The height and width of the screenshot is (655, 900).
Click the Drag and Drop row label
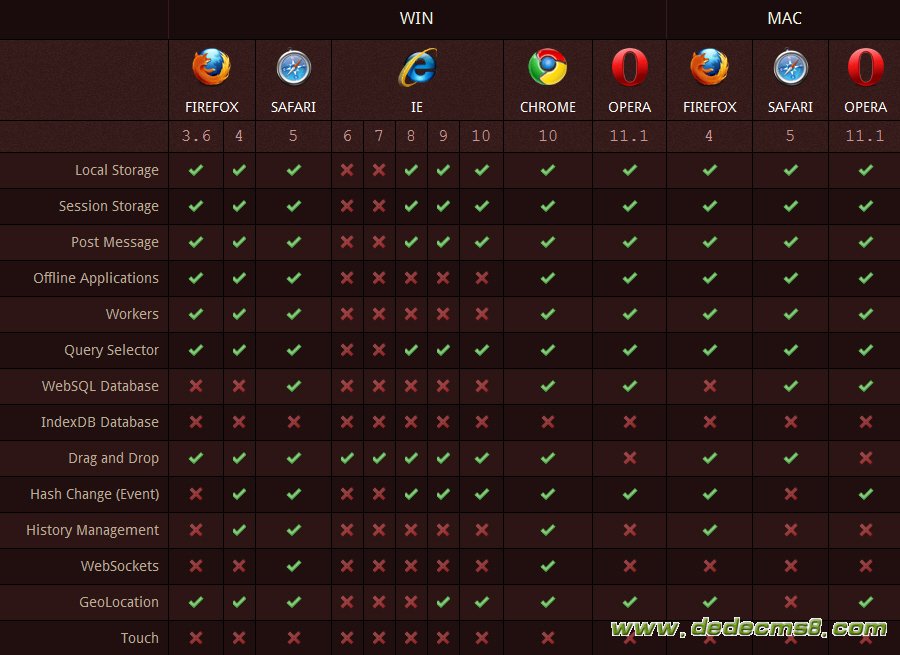114,458
